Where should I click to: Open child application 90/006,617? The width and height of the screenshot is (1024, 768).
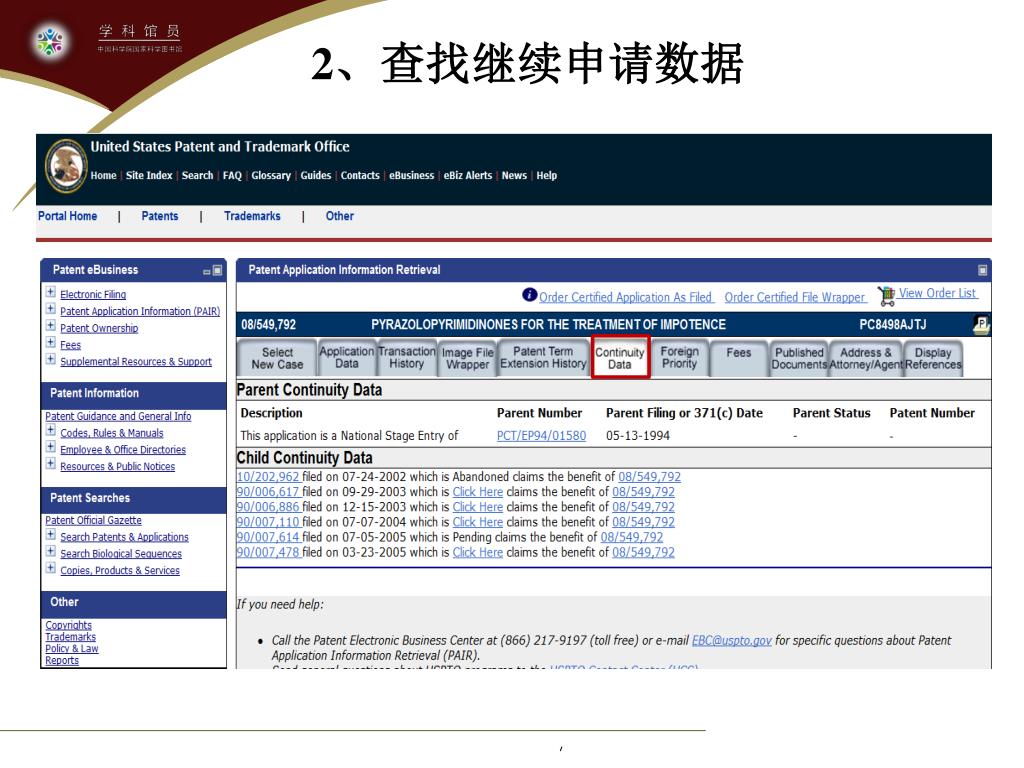coord(268,492)
